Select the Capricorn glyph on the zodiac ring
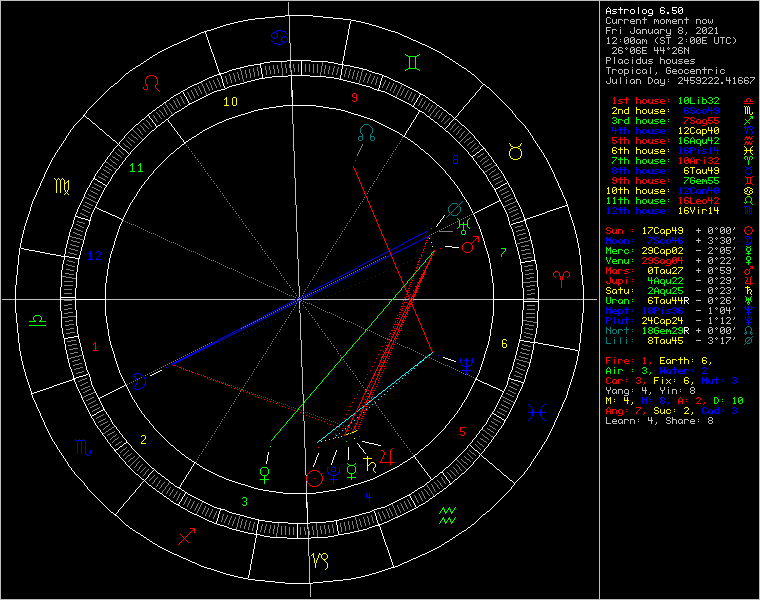This screenshot has height=600, width=760. point(320,561)
